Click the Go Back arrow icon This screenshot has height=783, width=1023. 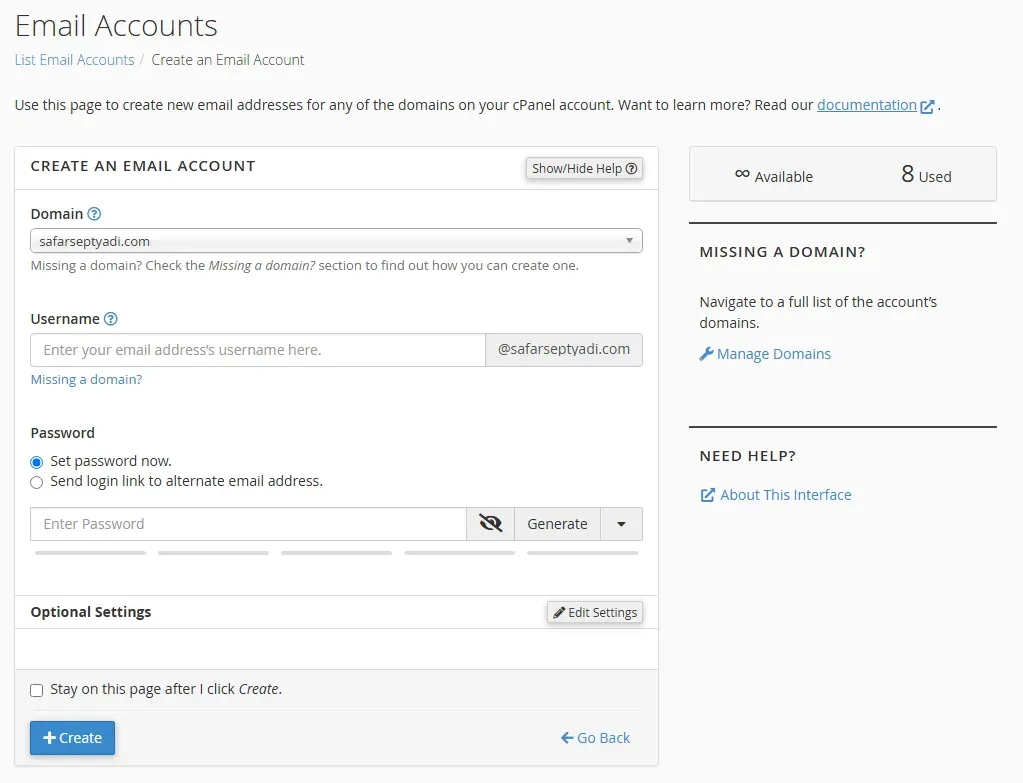[x=567, y=738]
